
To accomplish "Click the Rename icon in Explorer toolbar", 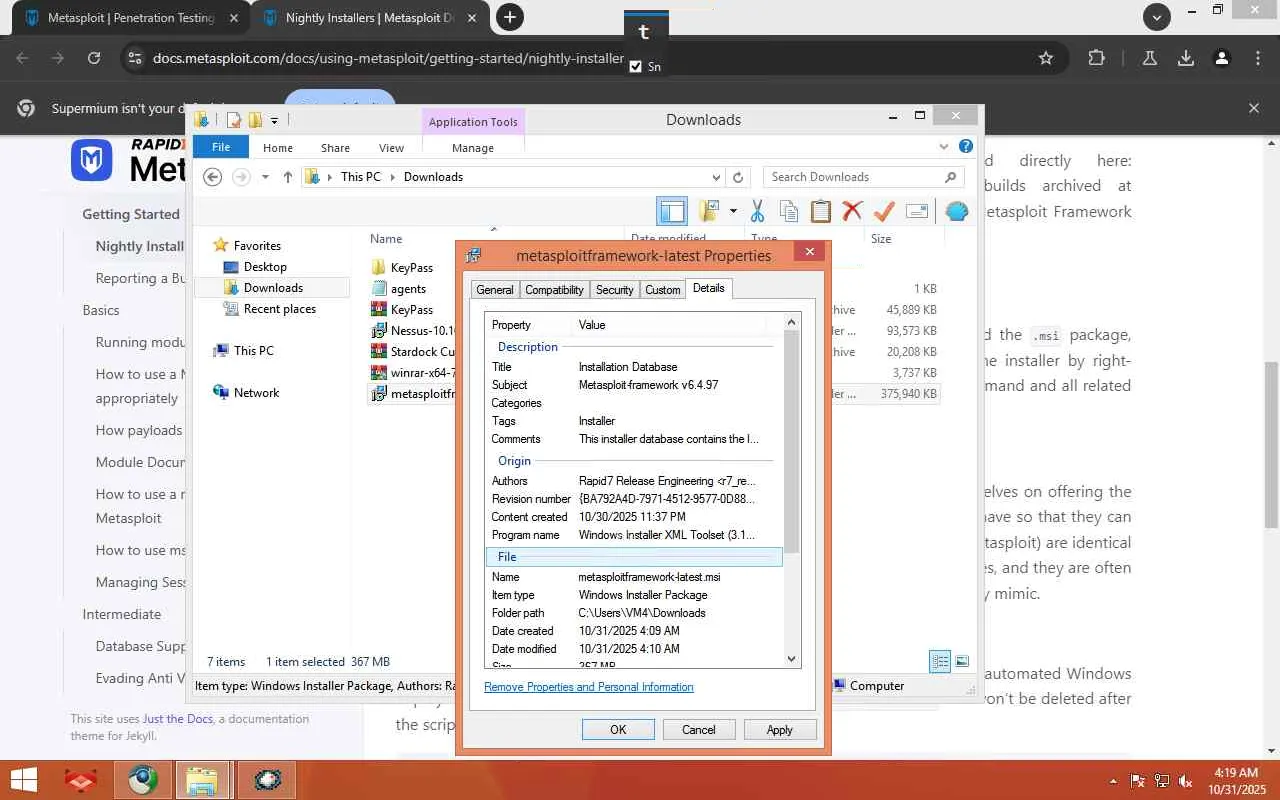I will coord(917,211).
